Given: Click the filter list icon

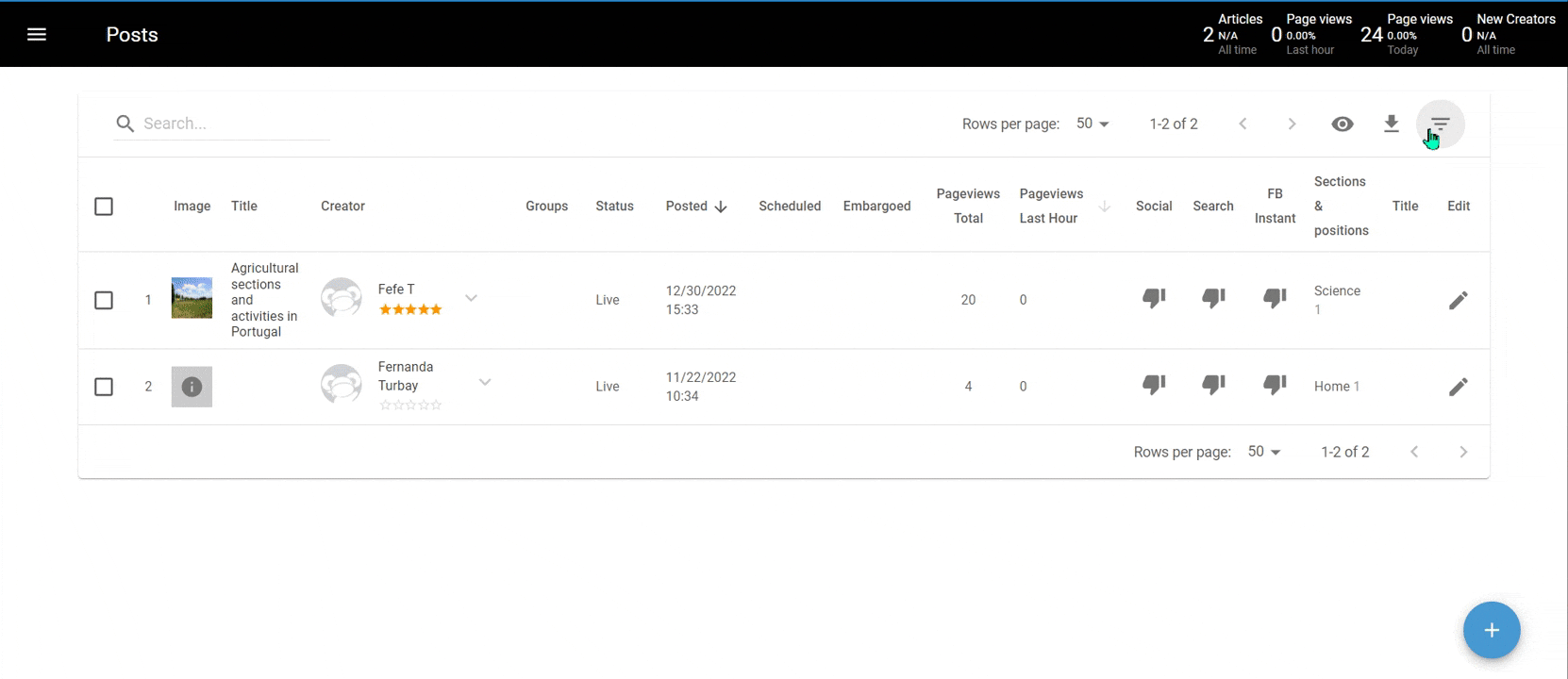Looking at the screenshot, I should [x=1440, y=124].
